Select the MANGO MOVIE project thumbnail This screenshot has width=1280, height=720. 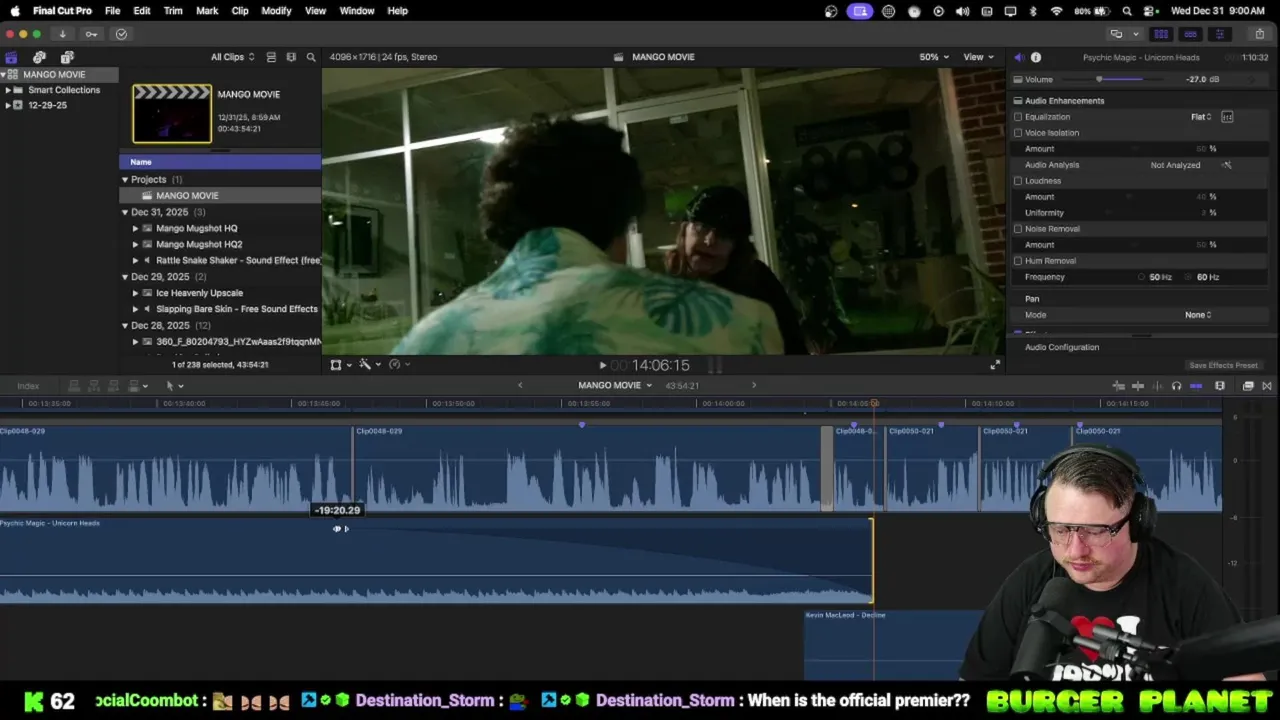pyautogui.click(x=172, y=114)
